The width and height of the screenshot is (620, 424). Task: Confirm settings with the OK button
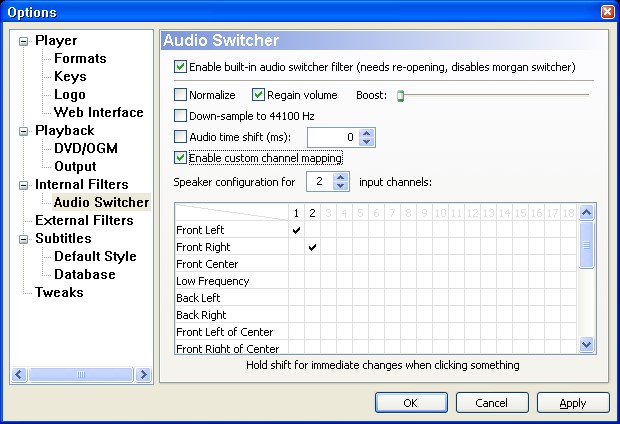tap(411, 403)
